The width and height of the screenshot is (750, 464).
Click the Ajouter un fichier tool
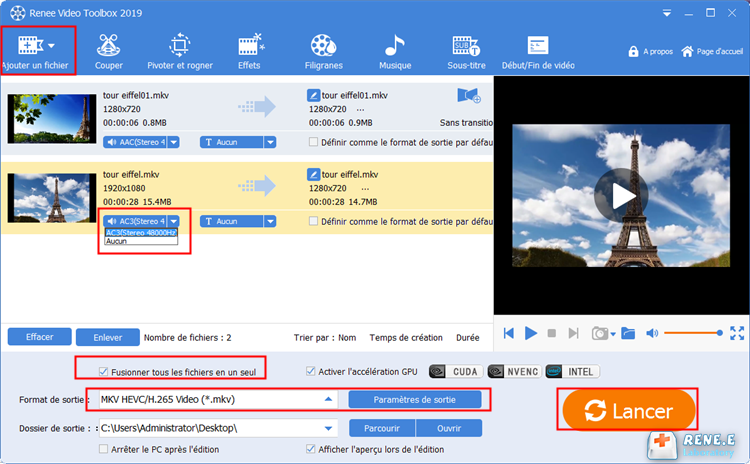(36, 52)
